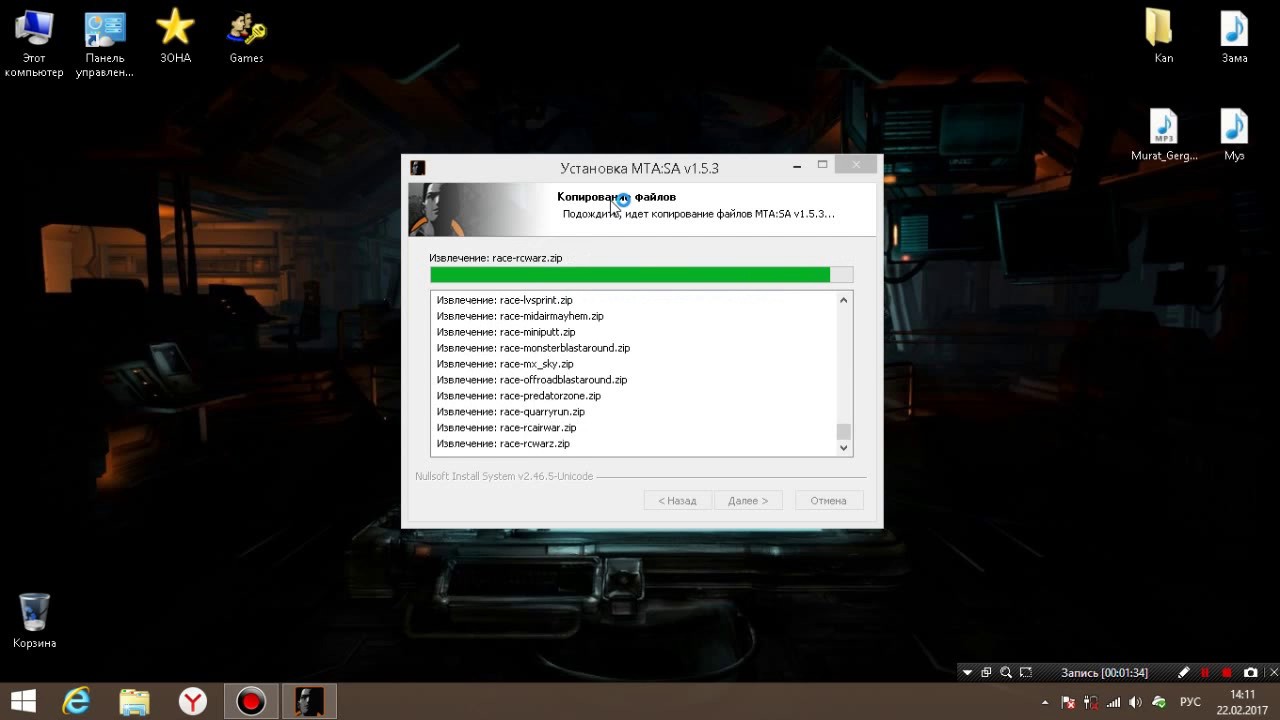Click the battery power tray icon
This screenshot has height=720, width=1280.
click(x=1091, y=702)
